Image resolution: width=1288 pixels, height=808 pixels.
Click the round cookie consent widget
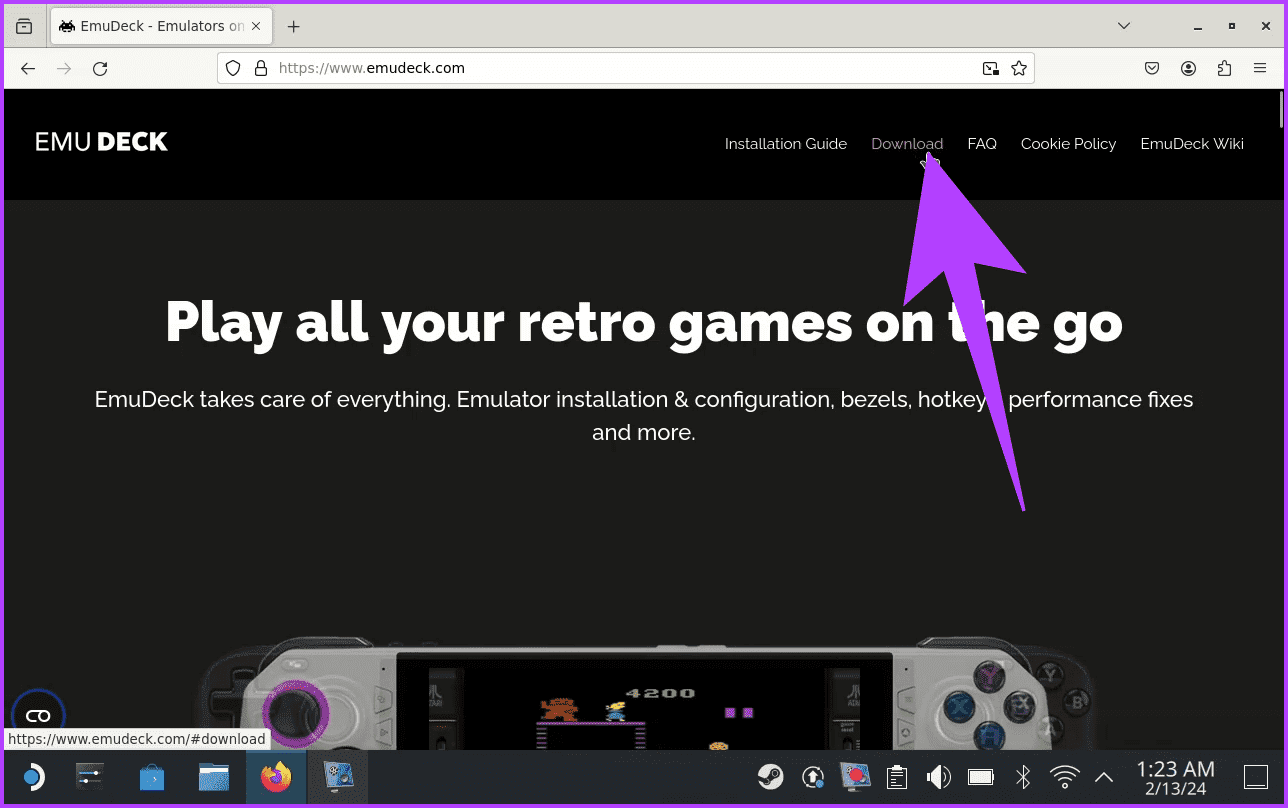pos(38,716)
